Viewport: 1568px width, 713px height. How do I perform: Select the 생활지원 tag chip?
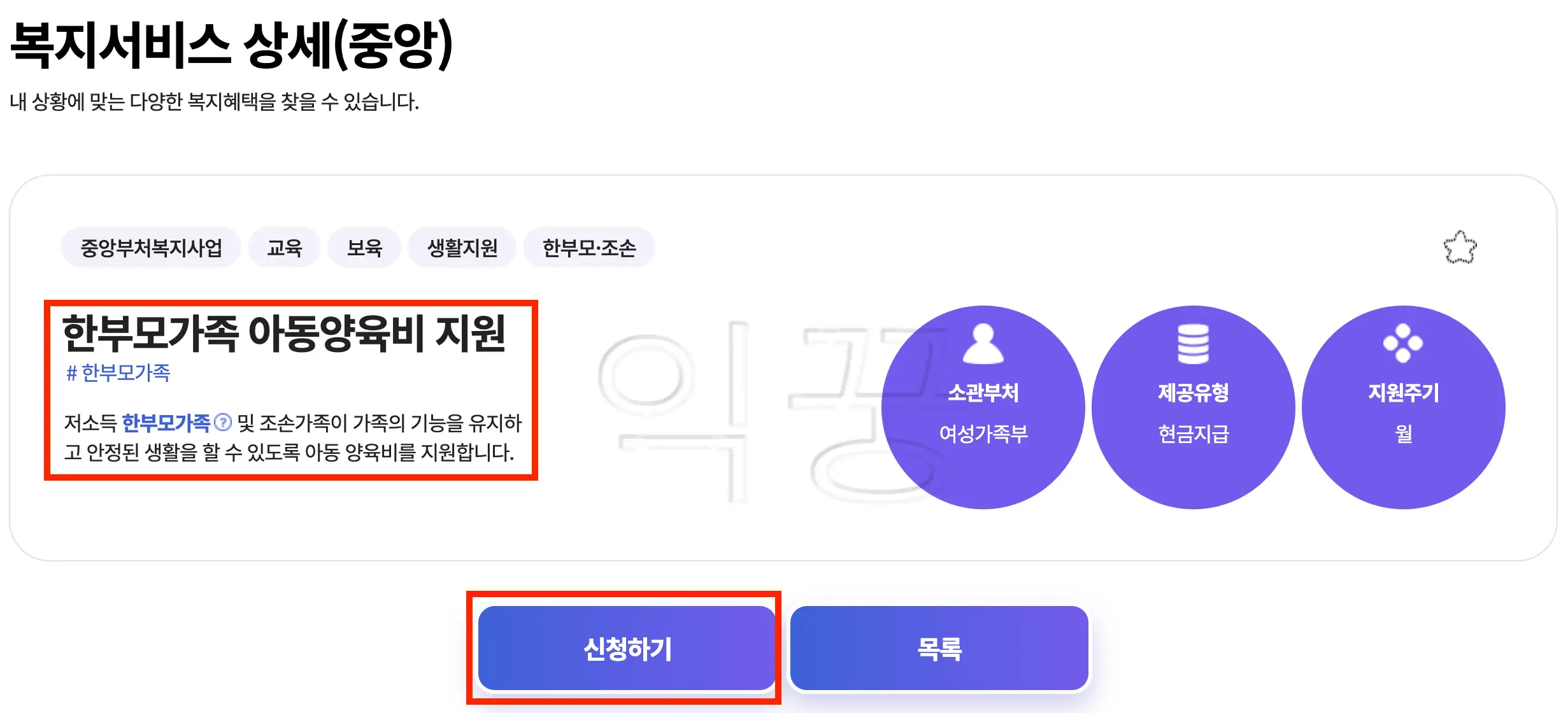(462, 248)
